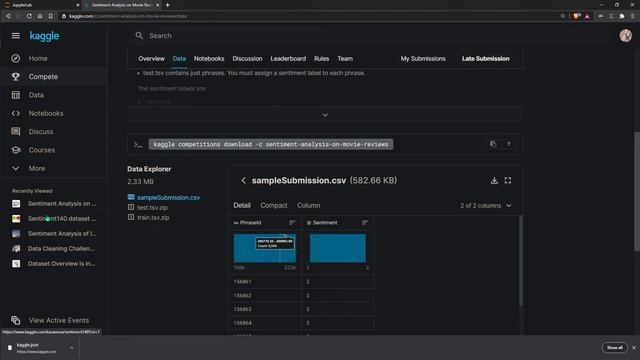Screen dimensions: 640x360
Task: Click the Sentiment histogram chart
Action: [x=338, y=248]
